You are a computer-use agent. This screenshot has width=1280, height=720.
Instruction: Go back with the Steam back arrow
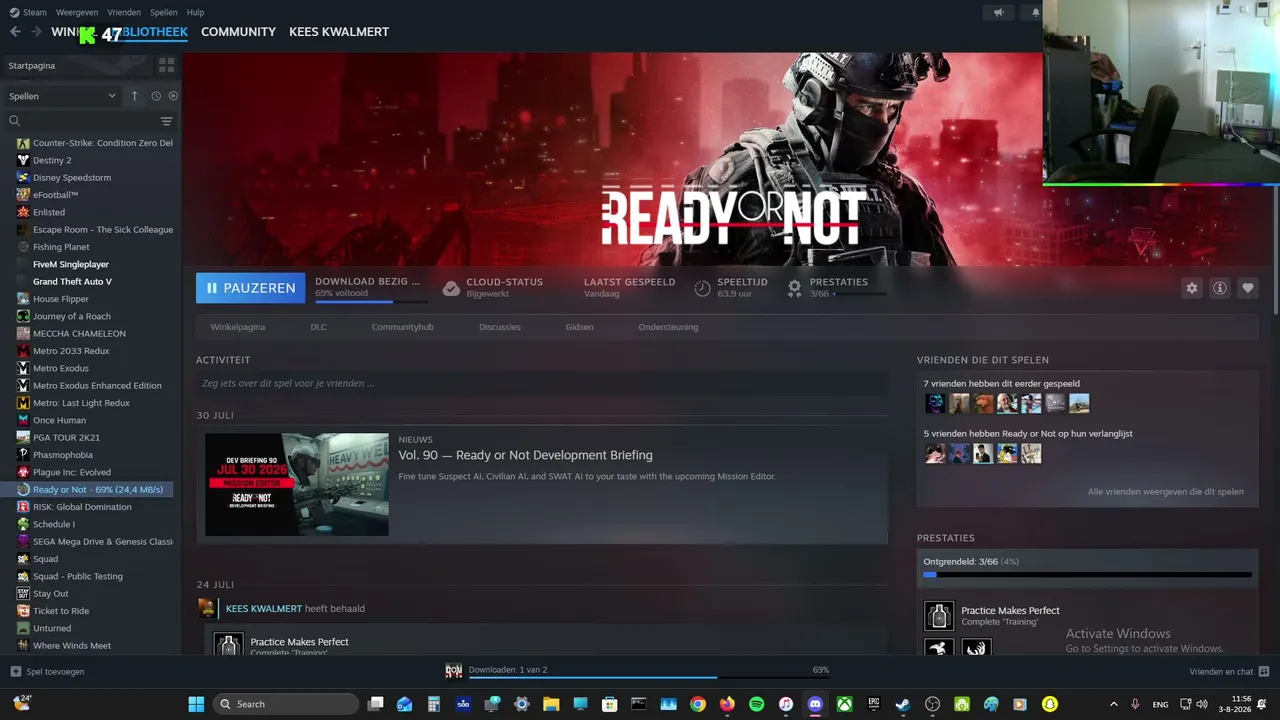click(15, 32)
